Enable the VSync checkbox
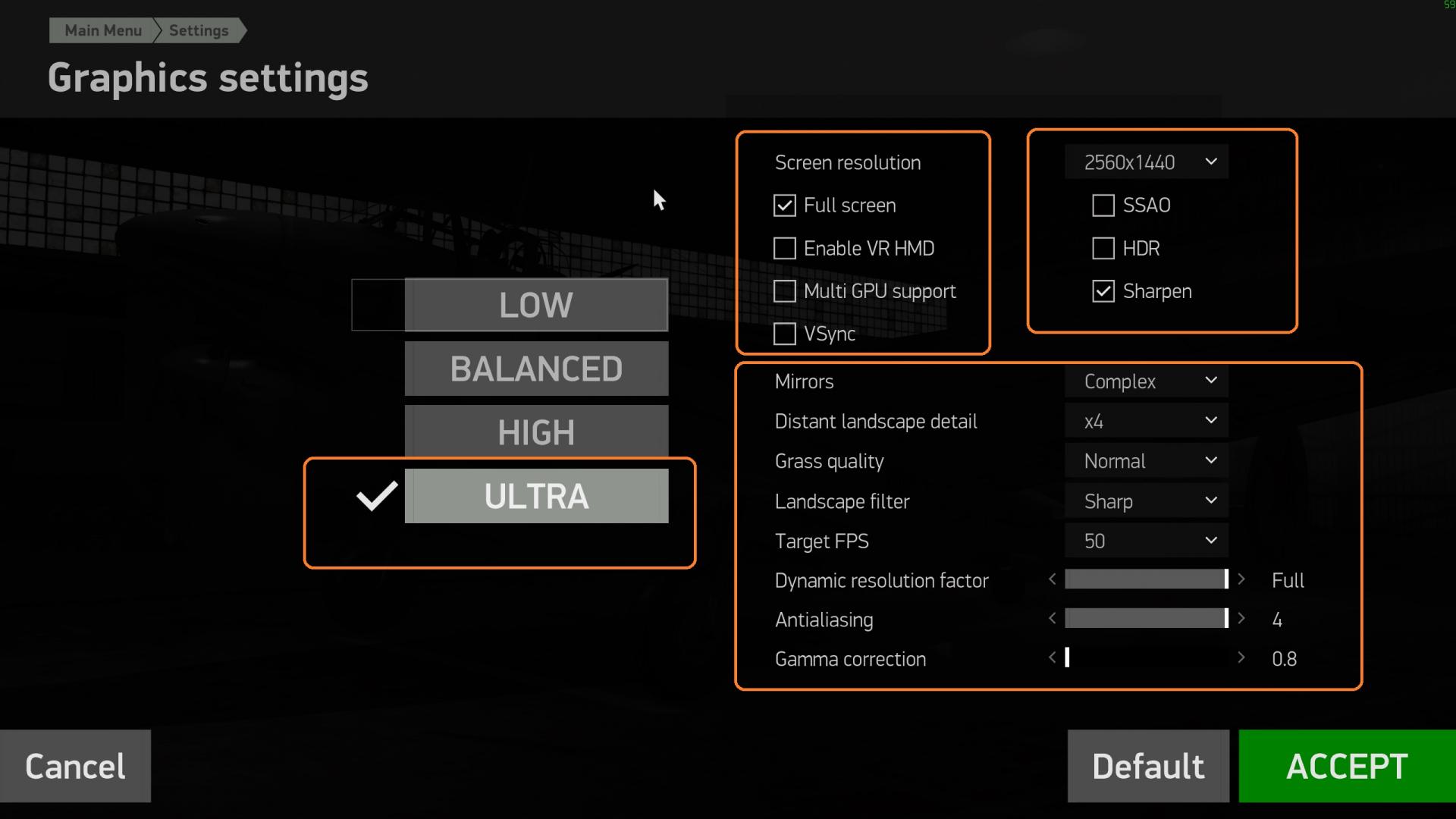Viewport: 1456px width, 819px height. pos(784,334)
